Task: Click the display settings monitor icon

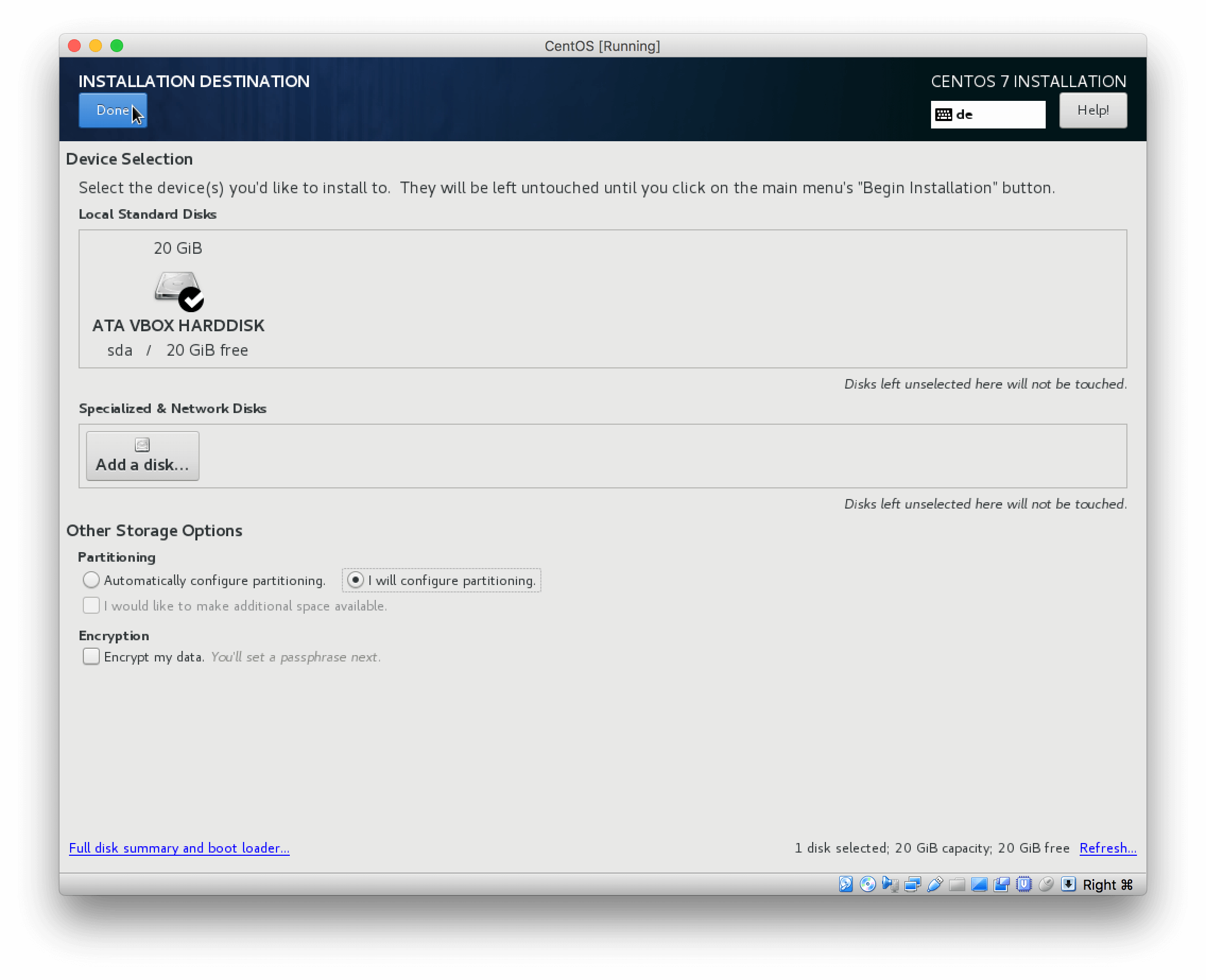Action: pos(979,884)
